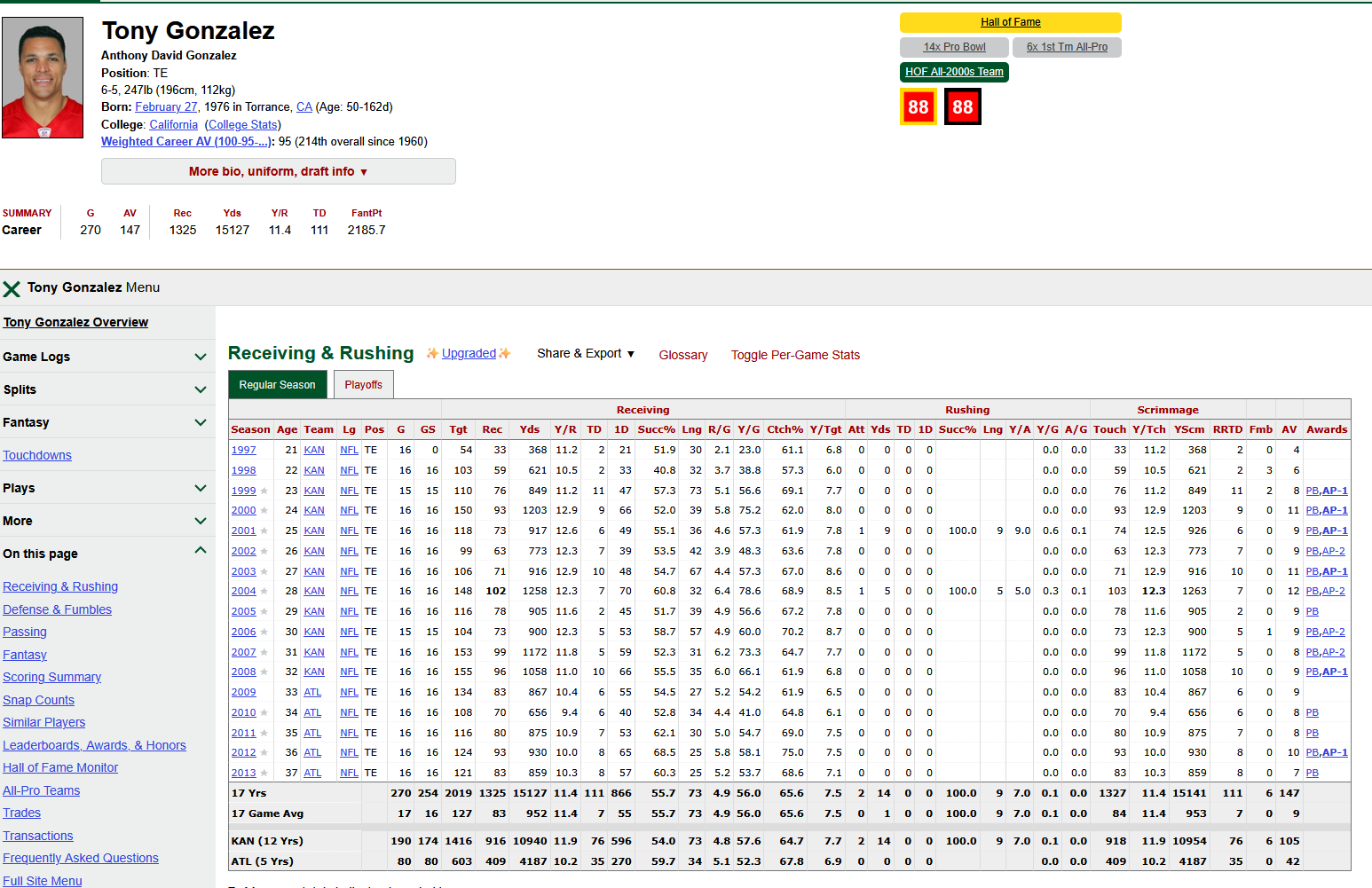
Task: Open the Frequently Asked Questions link
Action: coord(81,858)
